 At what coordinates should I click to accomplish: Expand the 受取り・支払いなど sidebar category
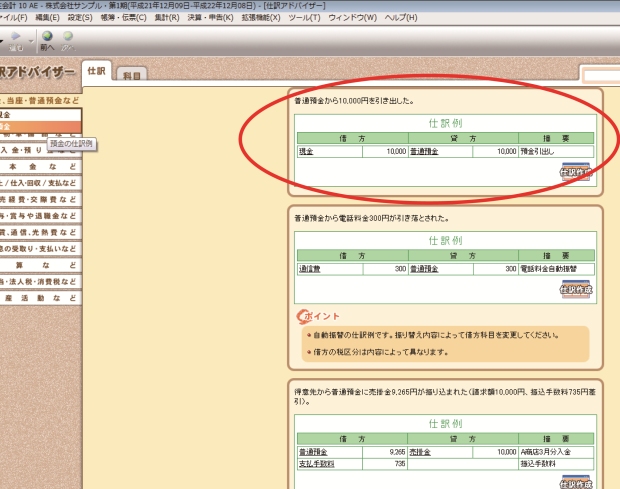pyautogui.click(x=40, y=249)
